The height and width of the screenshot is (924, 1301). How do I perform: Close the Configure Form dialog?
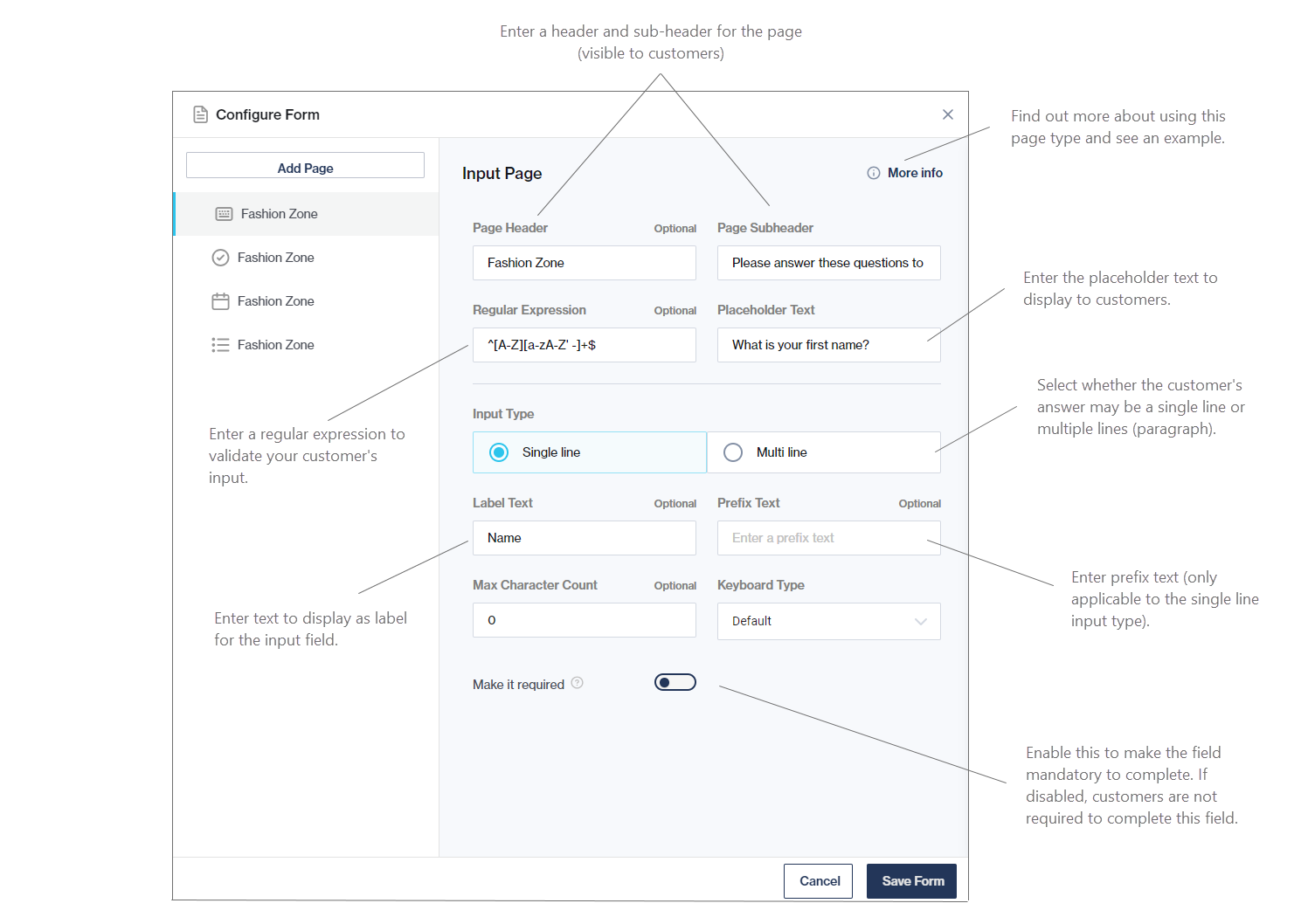click(947, 114)
